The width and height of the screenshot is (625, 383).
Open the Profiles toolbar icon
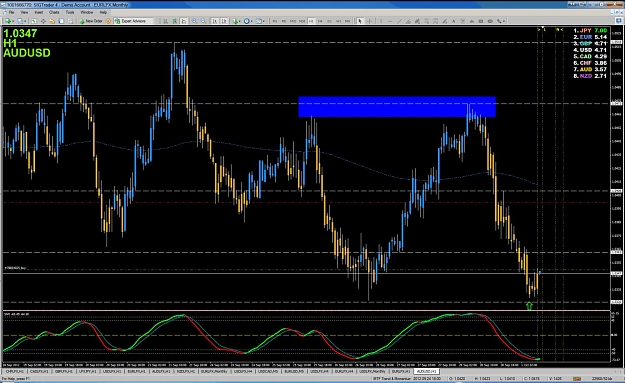tap(19, 21)
